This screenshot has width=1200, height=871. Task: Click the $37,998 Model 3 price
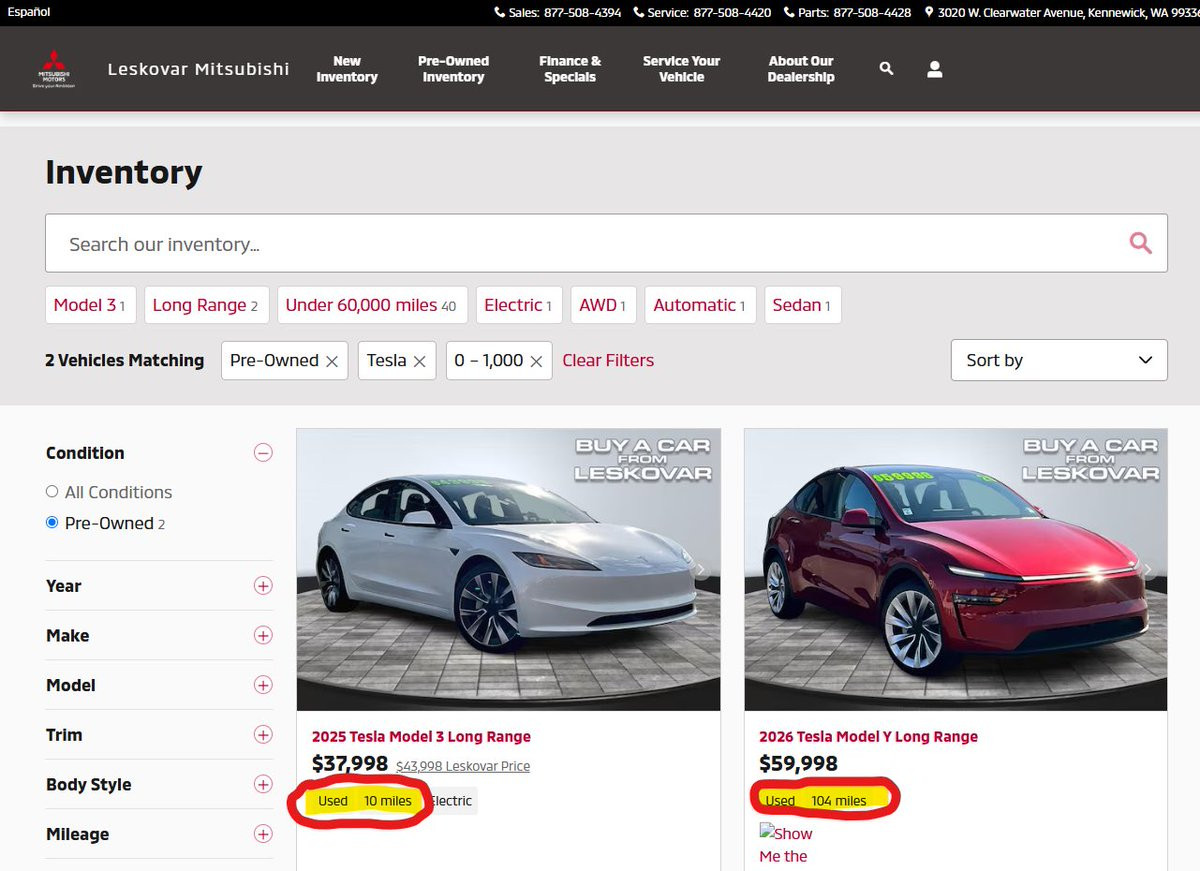point(350,764)
